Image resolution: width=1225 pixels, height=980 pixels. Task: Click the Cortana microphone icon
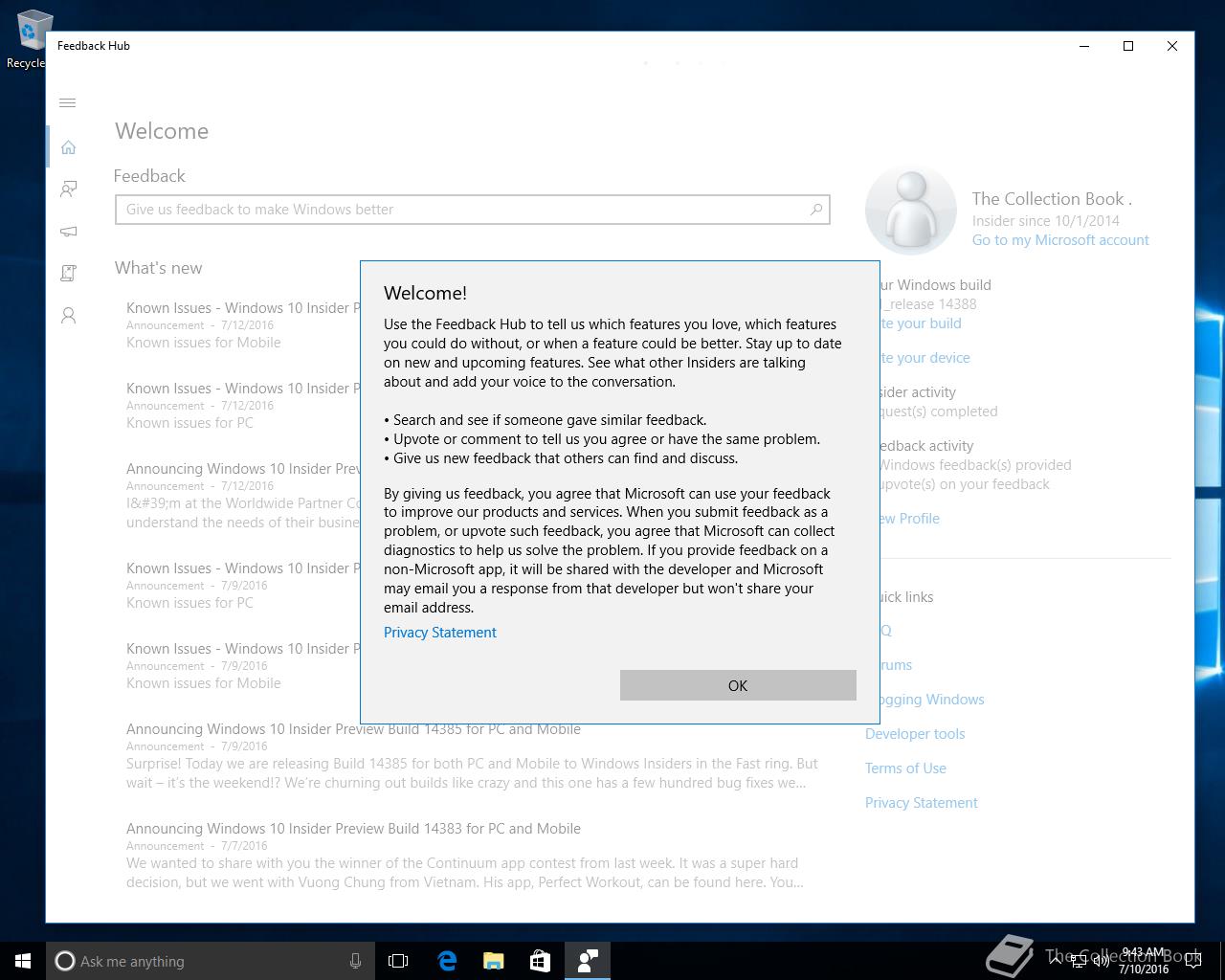[355, 961]
